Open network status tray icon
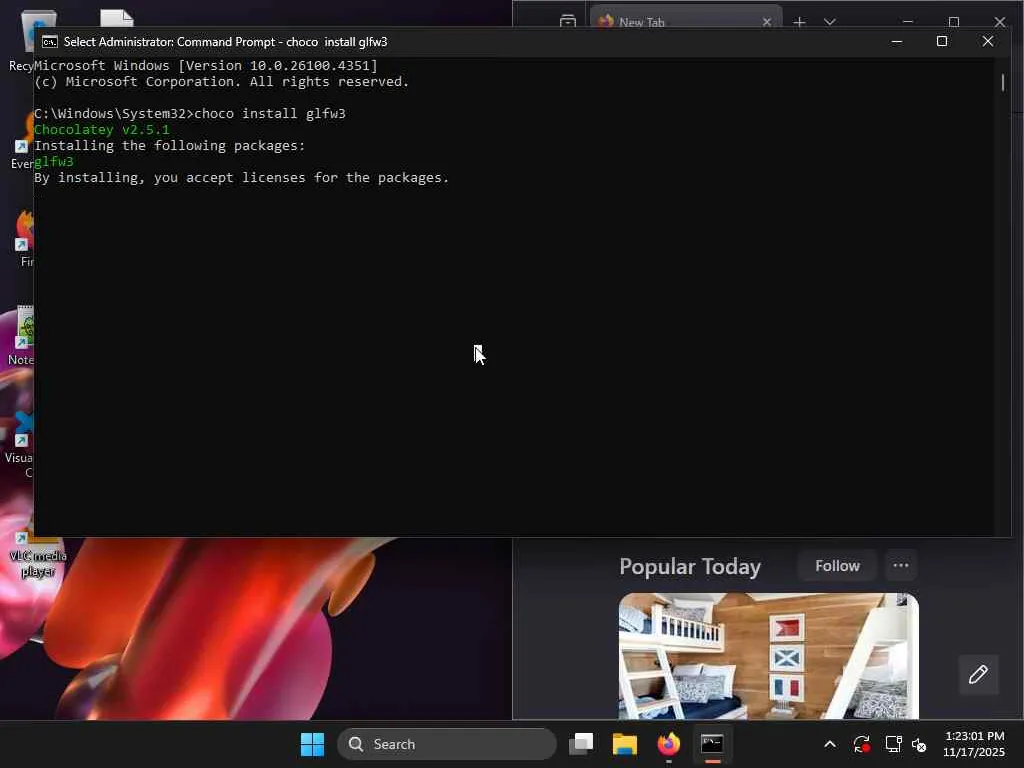1024x768 pixels. [x=893, y=744]
